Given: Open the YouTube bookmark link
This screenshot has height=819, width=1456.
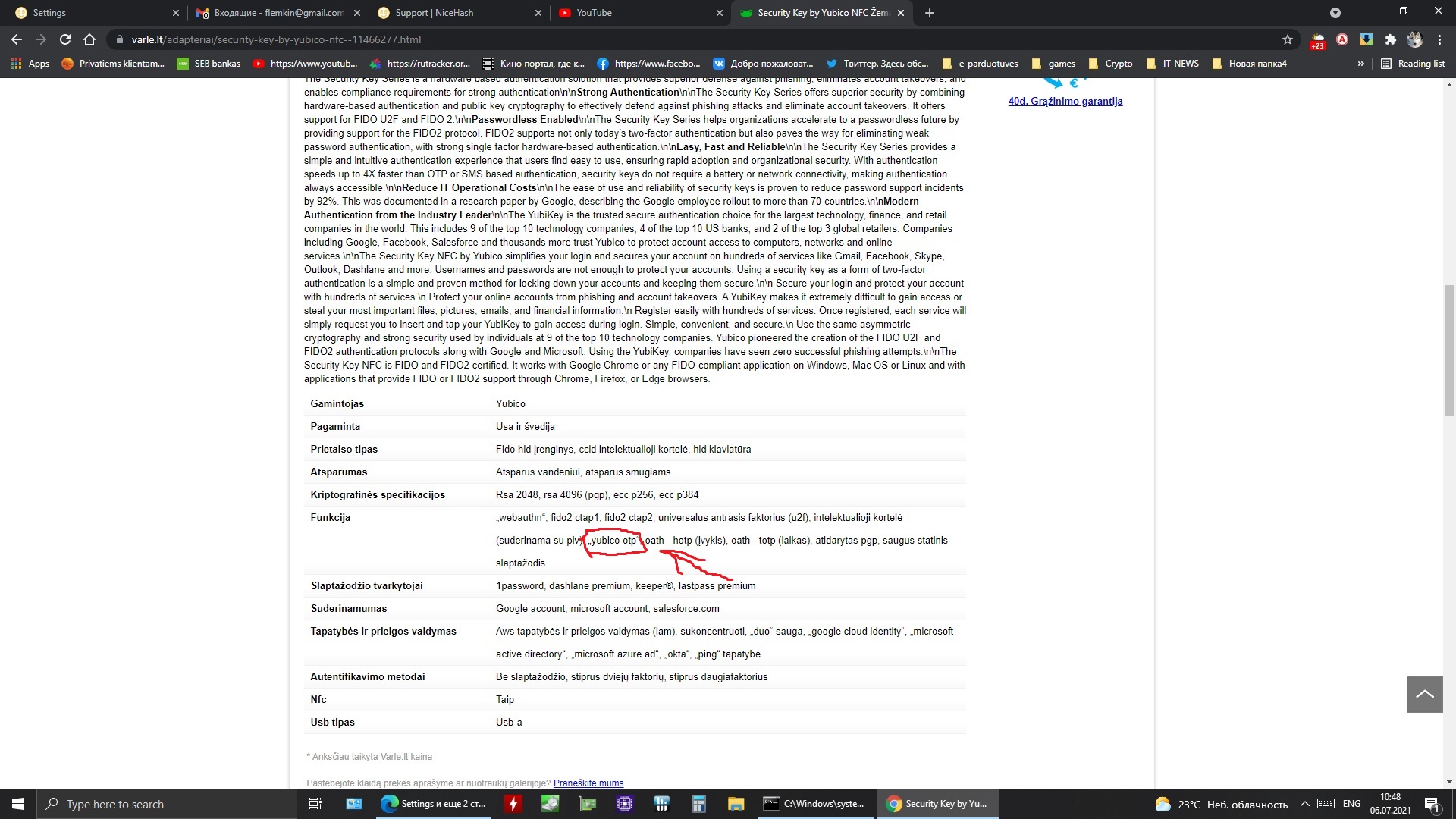Looking at the screenshot, I should [x=306, y=64].
